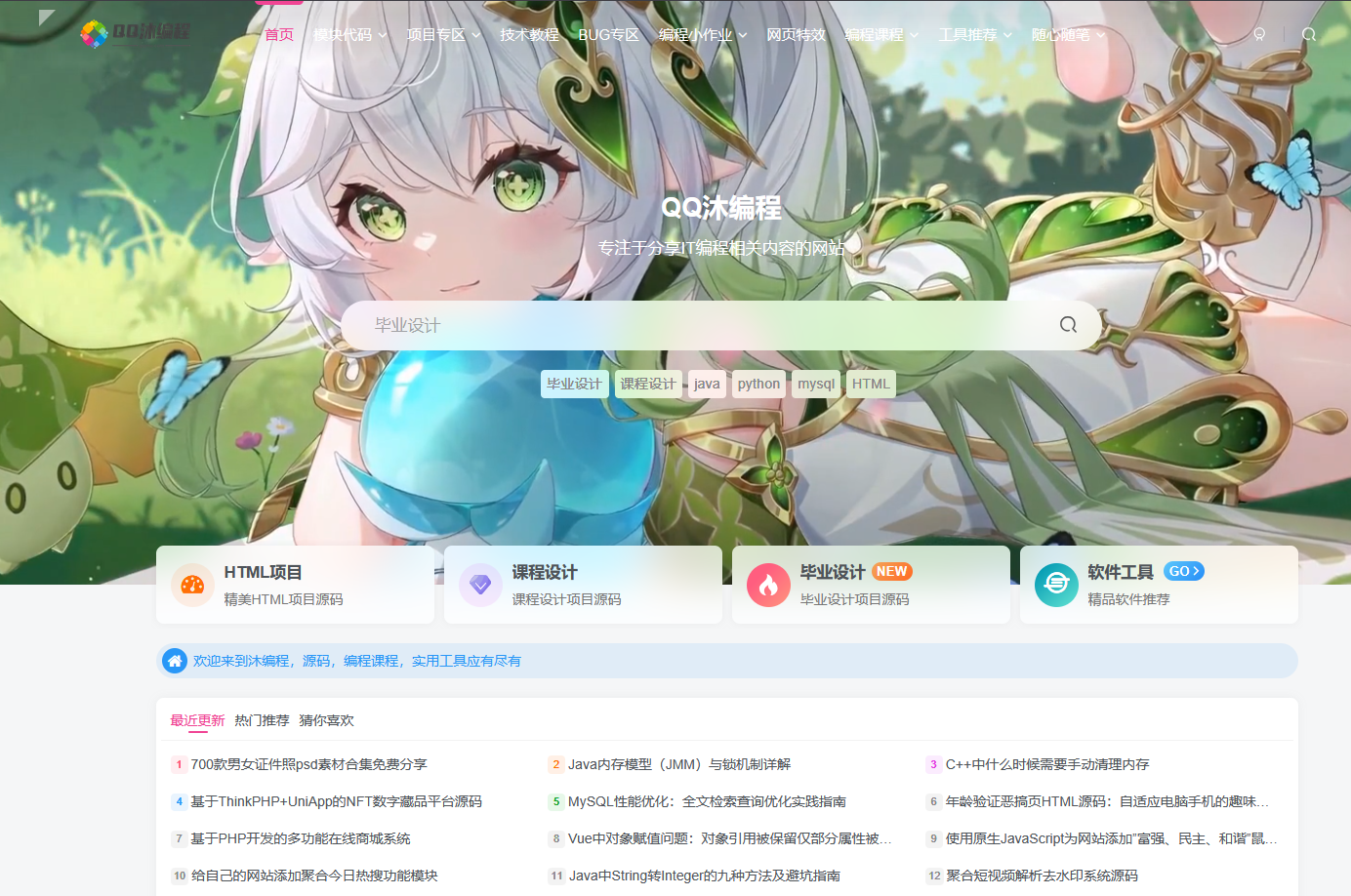This screenshot has height=896, width=1351.
Task: Click the orange HTML项目 card icon
Action: (x=192, y=585)
